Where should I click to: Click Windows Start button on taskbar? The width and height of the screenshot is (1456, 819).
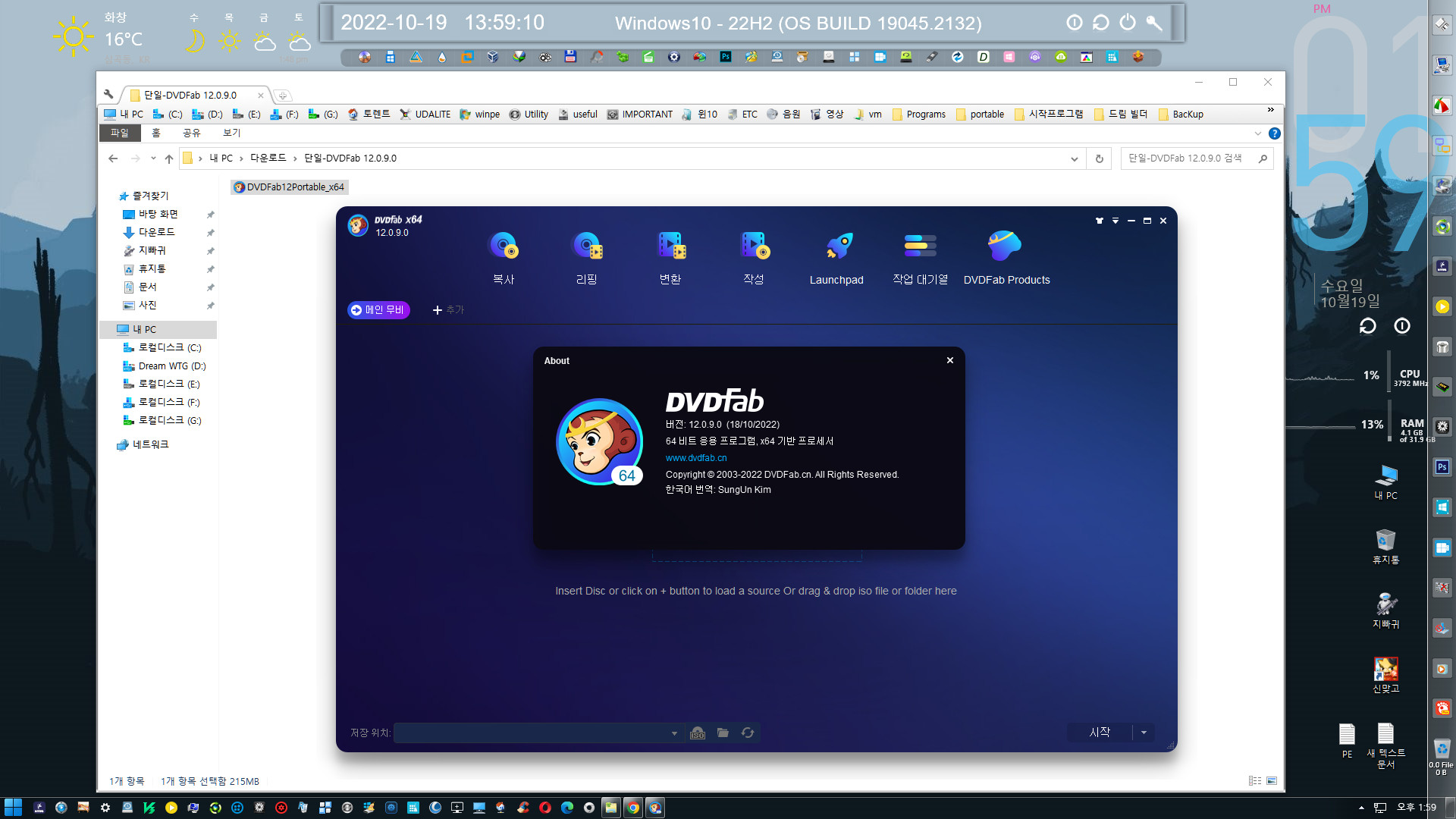pos(13,808)
